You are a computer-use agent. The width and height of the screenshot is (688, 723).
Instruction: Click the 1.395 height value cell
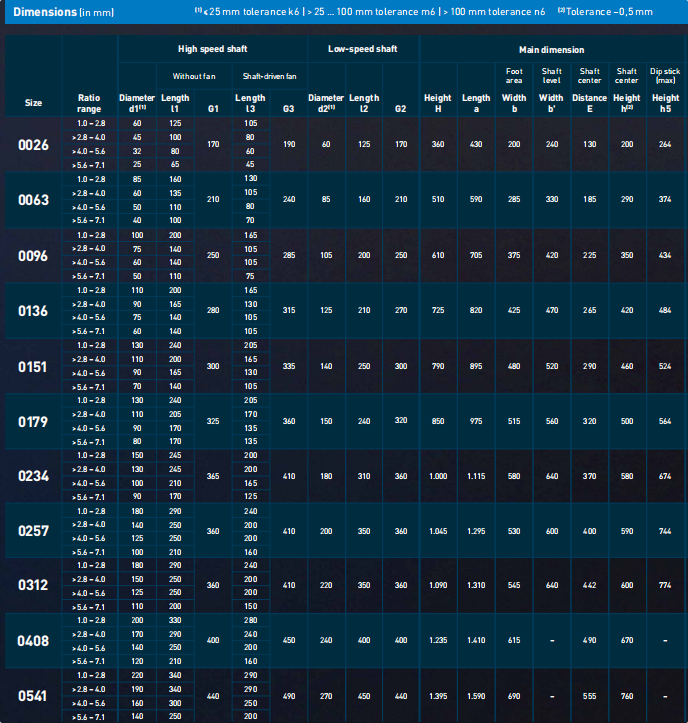[x=438, y=696]
